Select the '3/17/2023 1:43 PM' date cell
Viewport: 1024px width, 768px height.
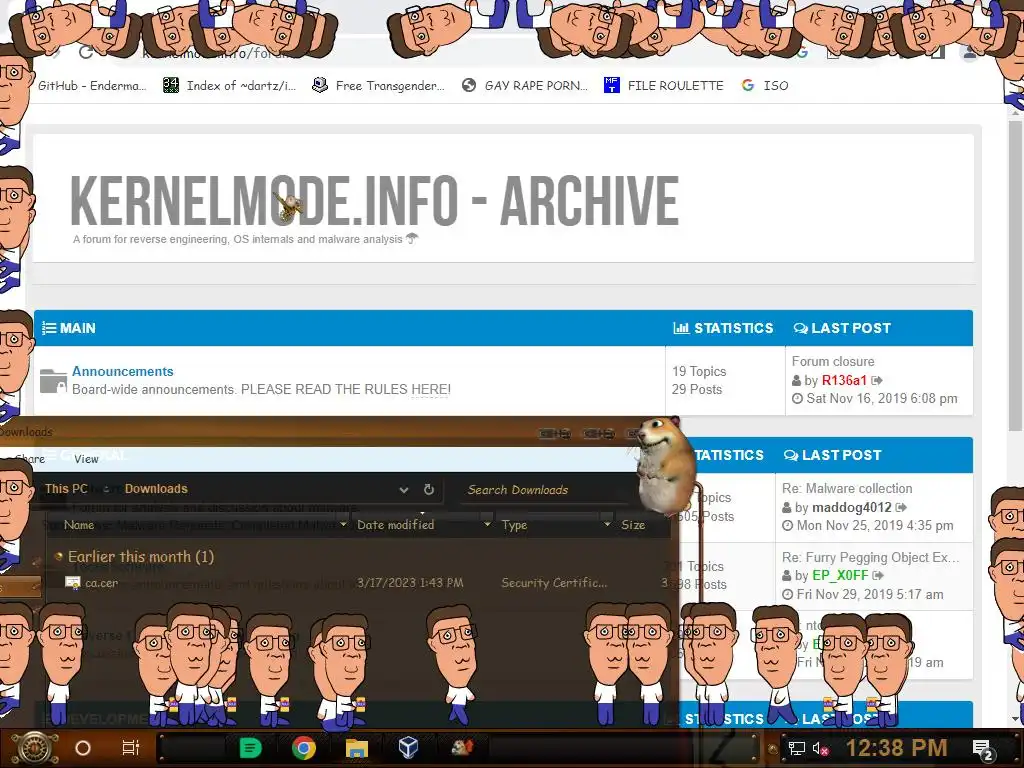pos(410,583)
